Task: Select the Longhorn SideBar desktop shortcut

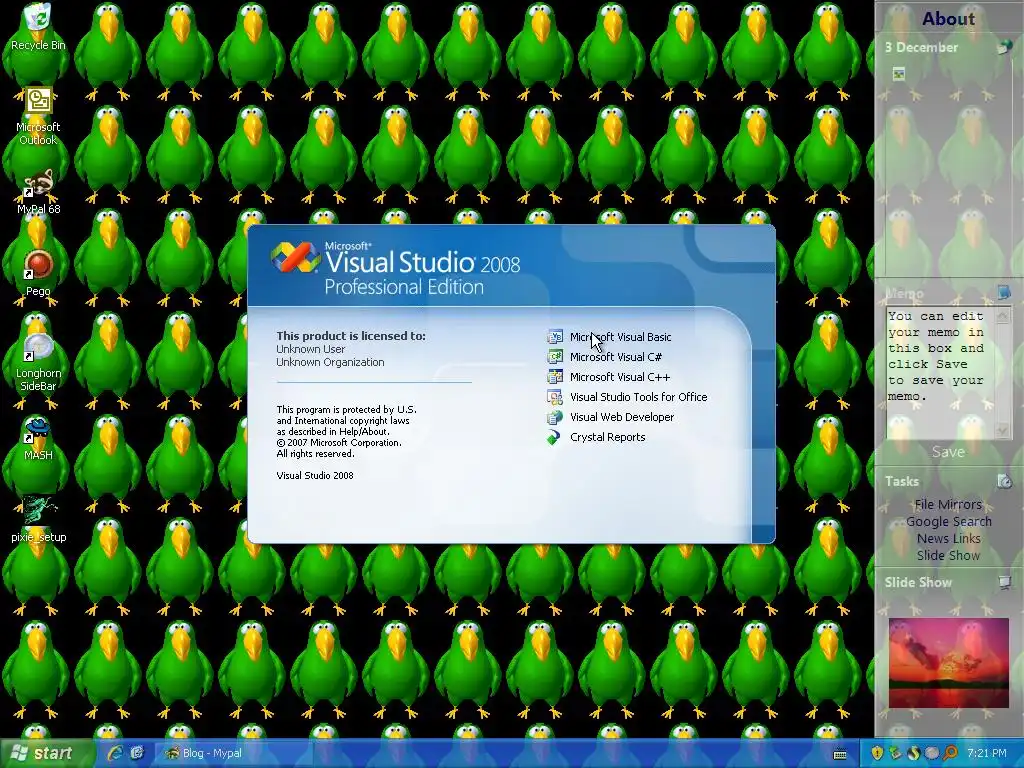Action: click(x=38, y=362)
